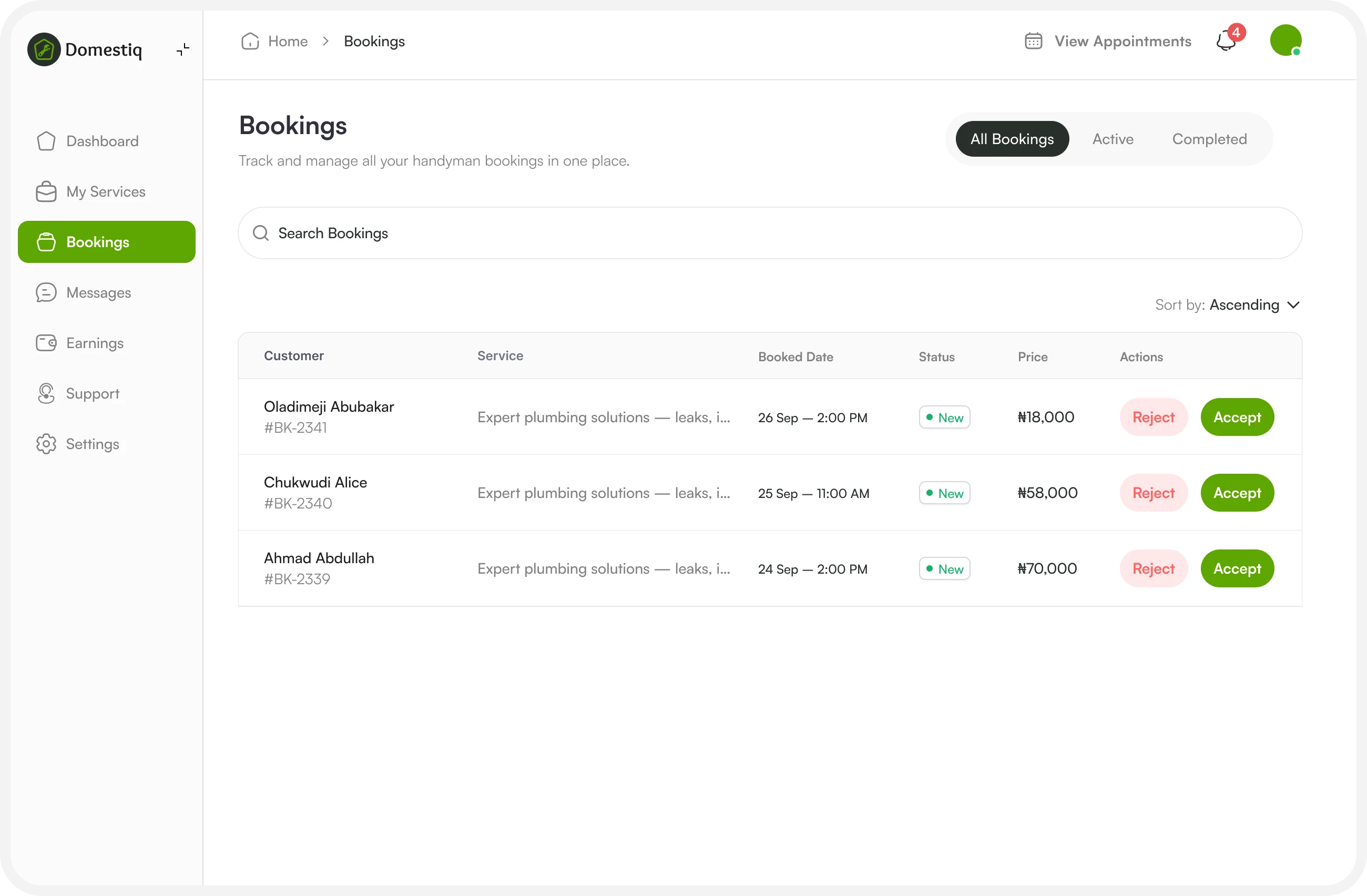Click the Domestiq logo icon

(44, 49)
